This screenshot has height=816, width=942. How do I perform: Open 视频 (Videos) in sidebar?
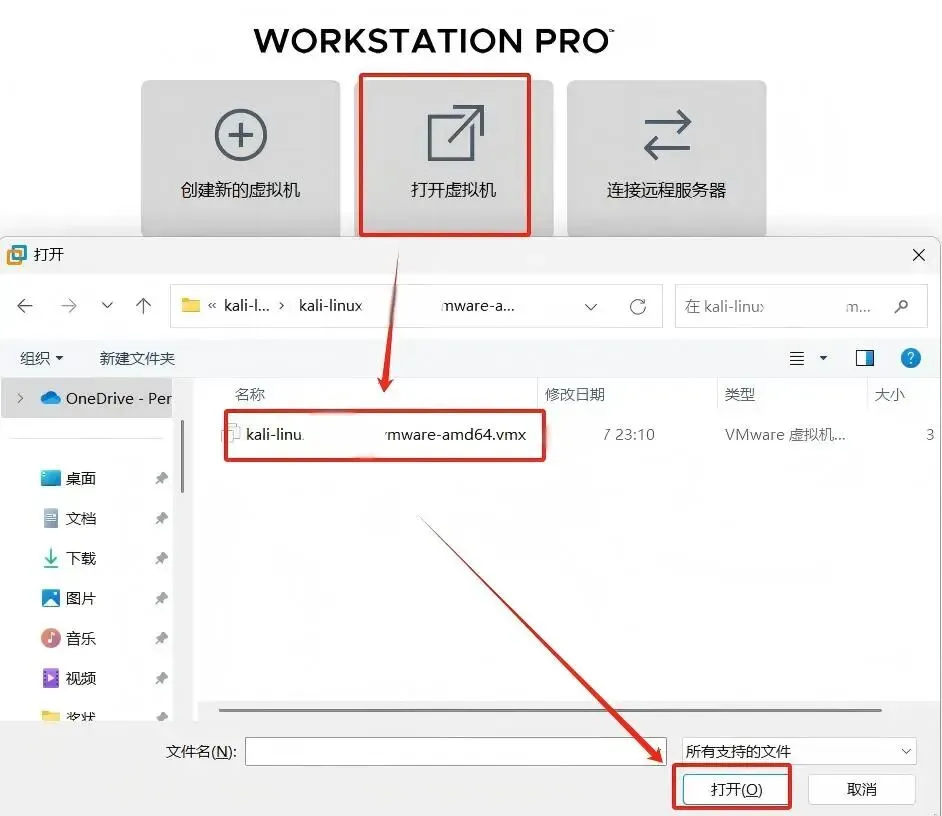point(81,678)
